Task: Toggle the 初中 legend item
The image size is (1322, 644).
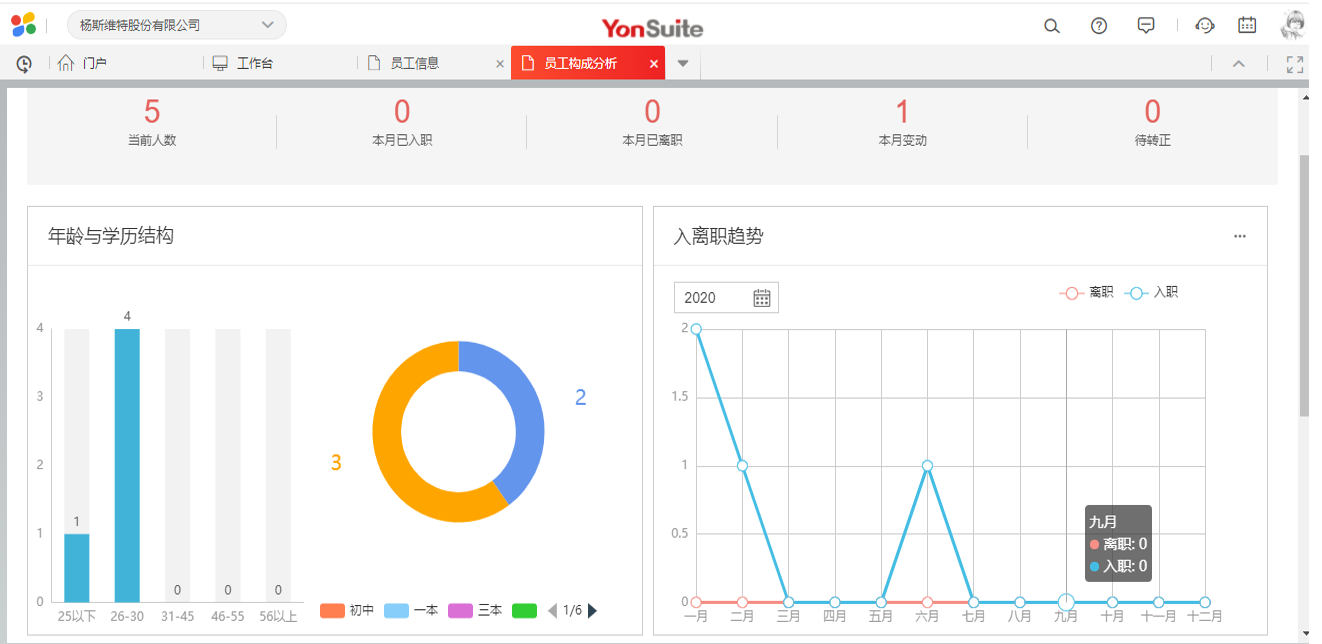Action: coord(347,610)
